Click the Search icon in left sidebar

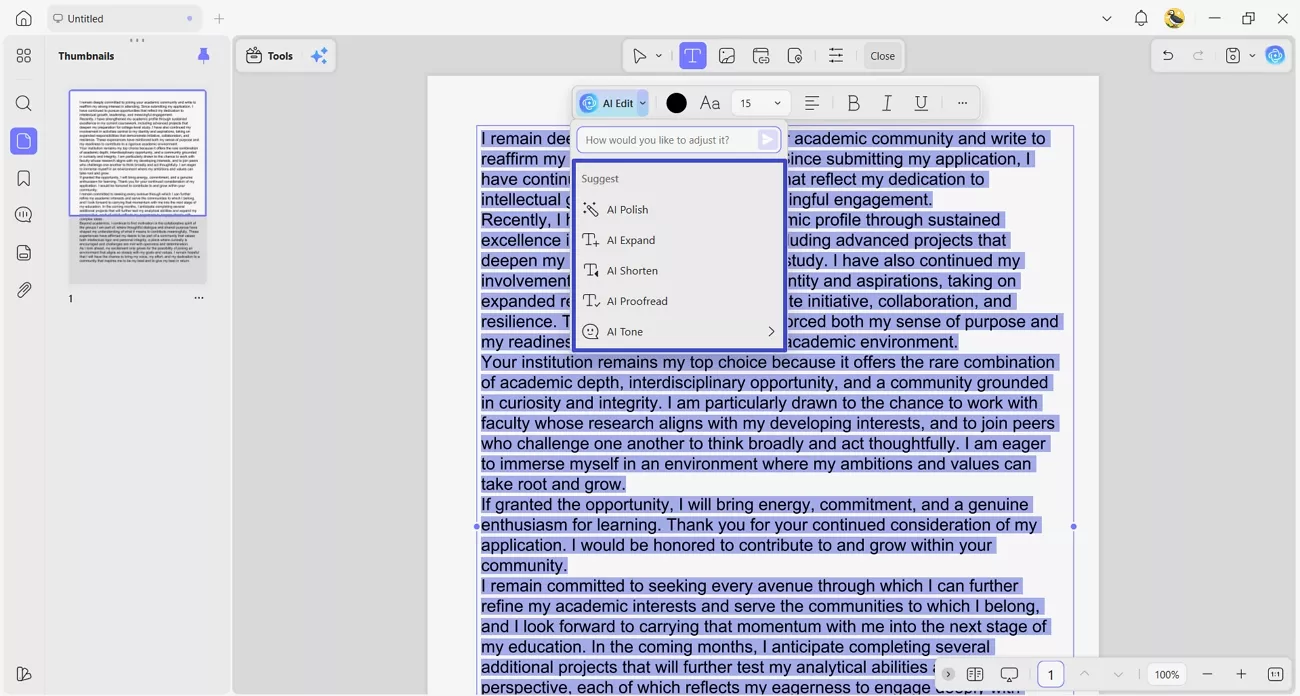tap(24, 104)
